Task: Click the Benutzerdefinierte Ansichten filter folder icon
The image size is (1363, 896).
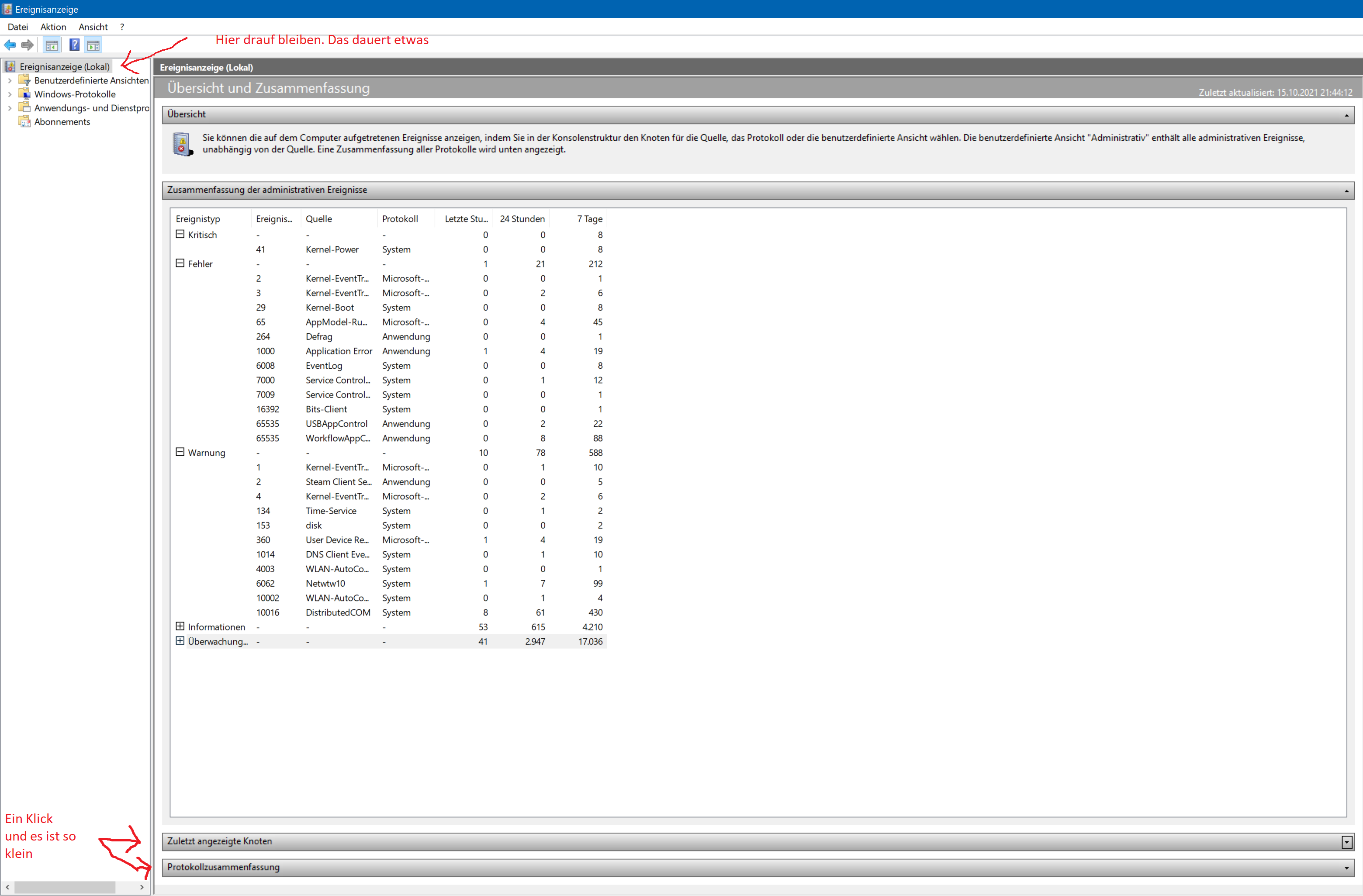Action: tap(24, 80)
